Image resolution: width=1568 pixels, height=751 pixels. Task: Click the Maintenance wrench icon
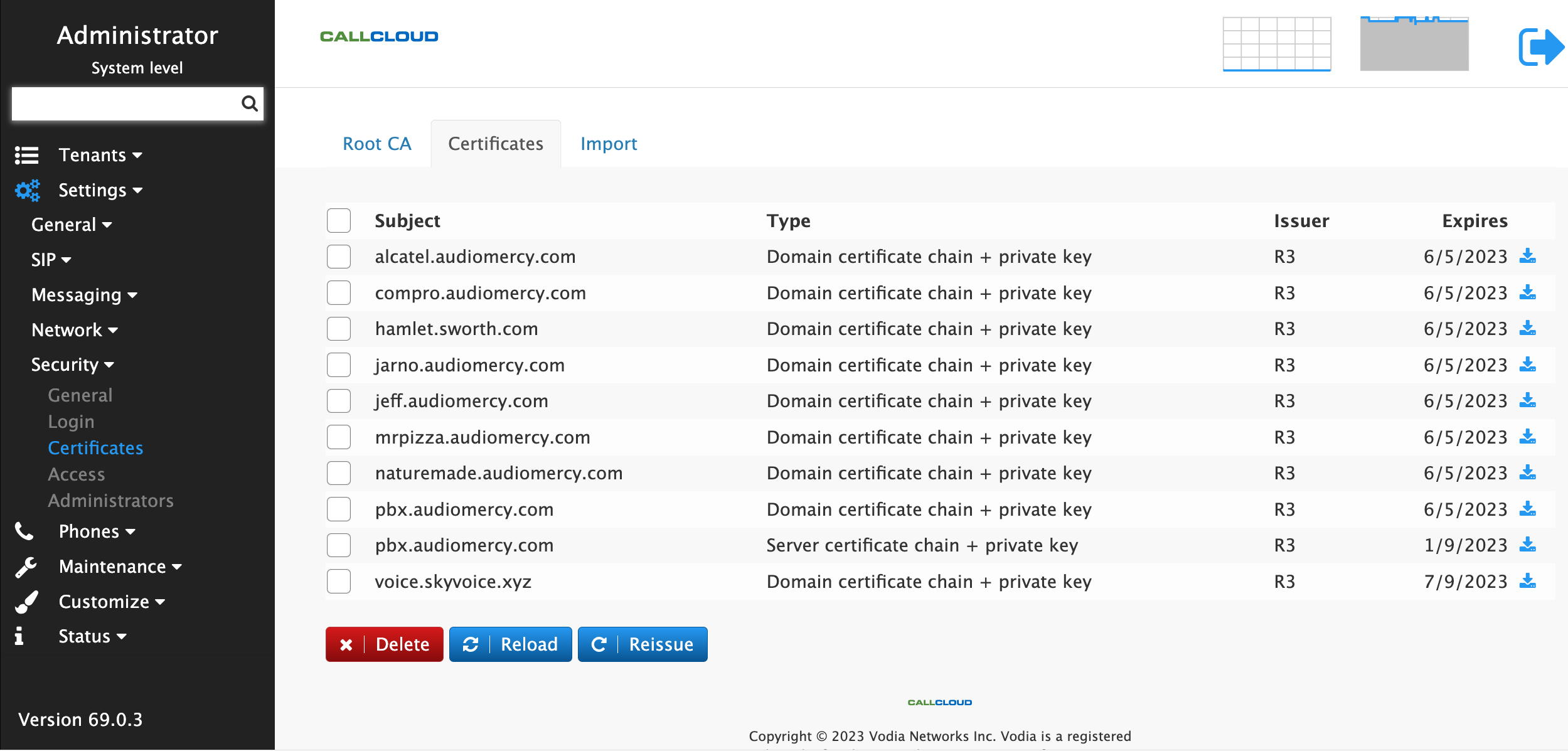(x=26, y=567)
